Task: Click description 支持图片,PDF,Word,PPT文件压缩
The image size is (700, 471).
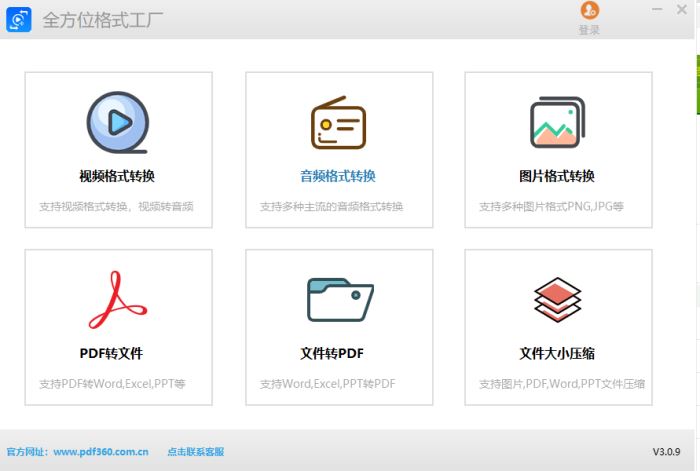Action: click(562, 383)
